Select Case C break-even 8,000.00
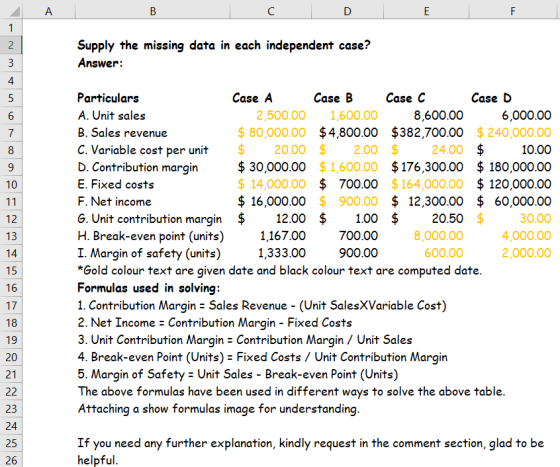This screenshot has width=560, height=467. [x=438, y=236]
